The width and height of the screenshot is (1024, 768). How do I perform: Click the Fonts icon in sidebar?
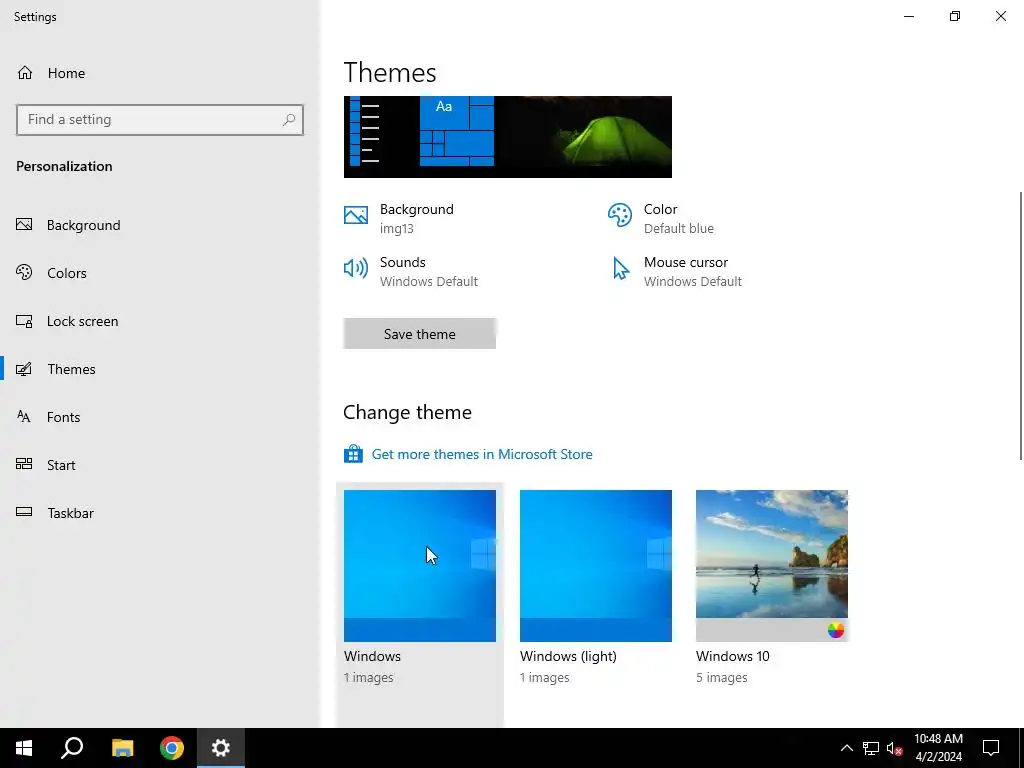(x=24, y=416)
